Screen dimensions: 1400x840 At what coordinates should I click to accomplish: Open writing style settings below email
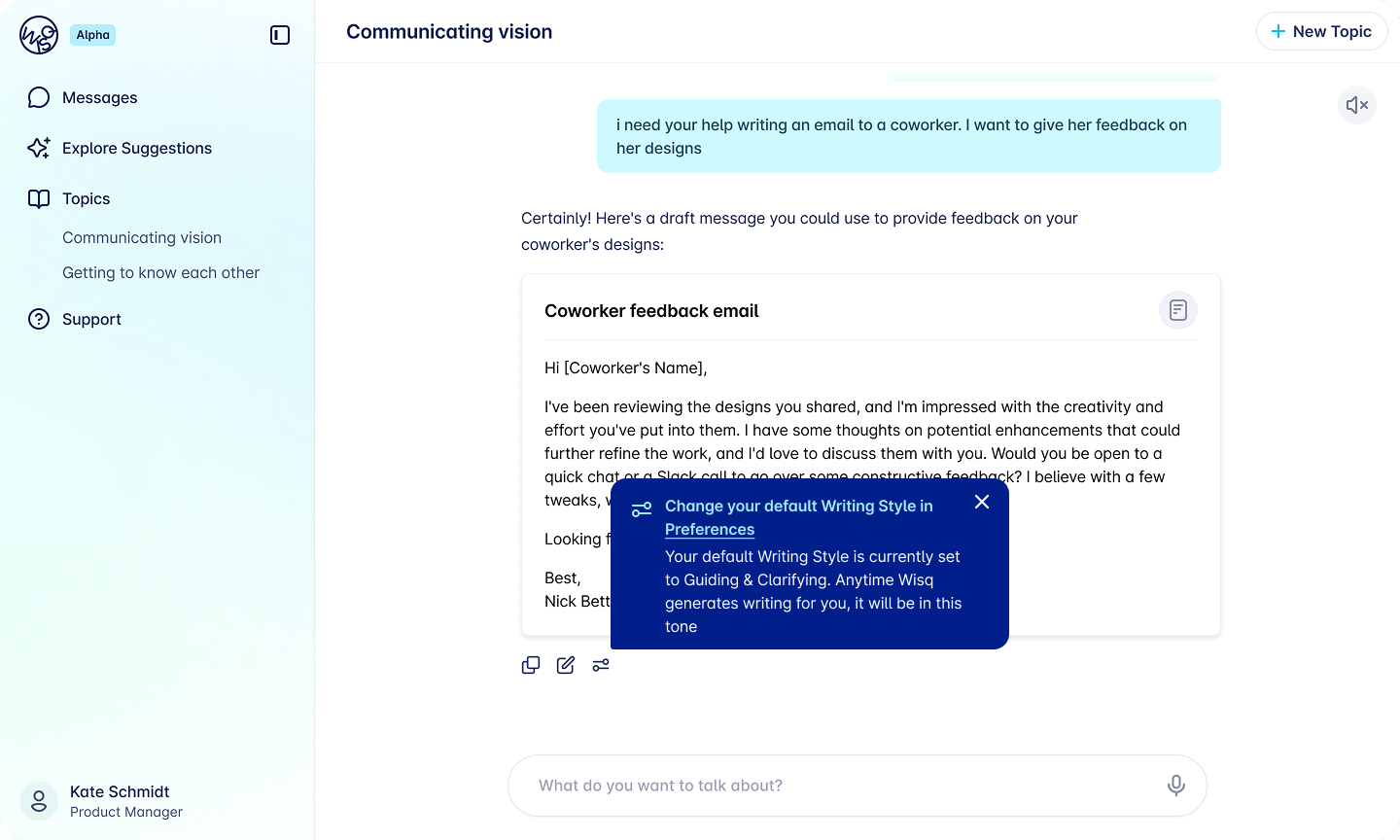click(x=601, y=665)
